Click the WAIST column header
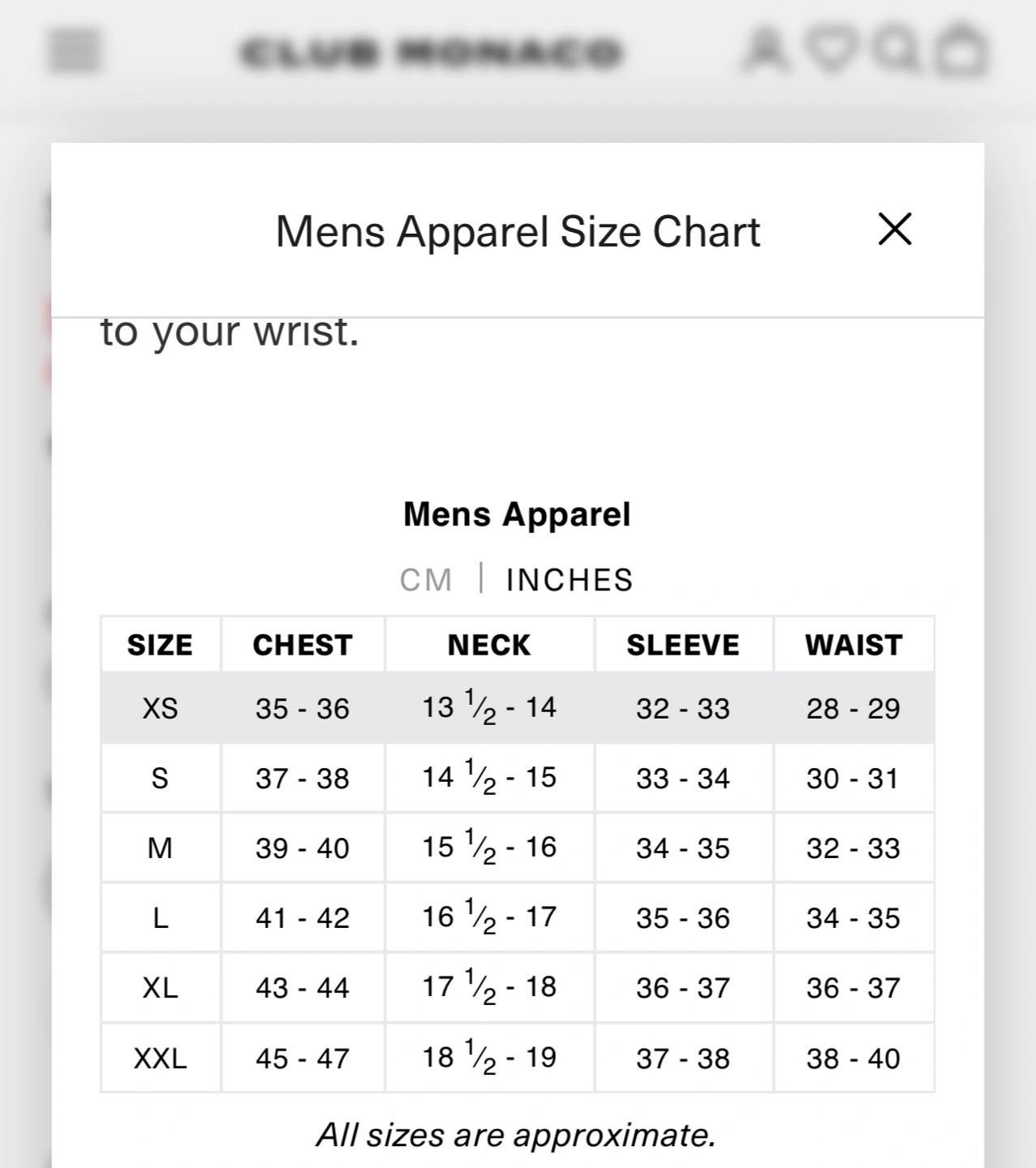 pos(853,646)
